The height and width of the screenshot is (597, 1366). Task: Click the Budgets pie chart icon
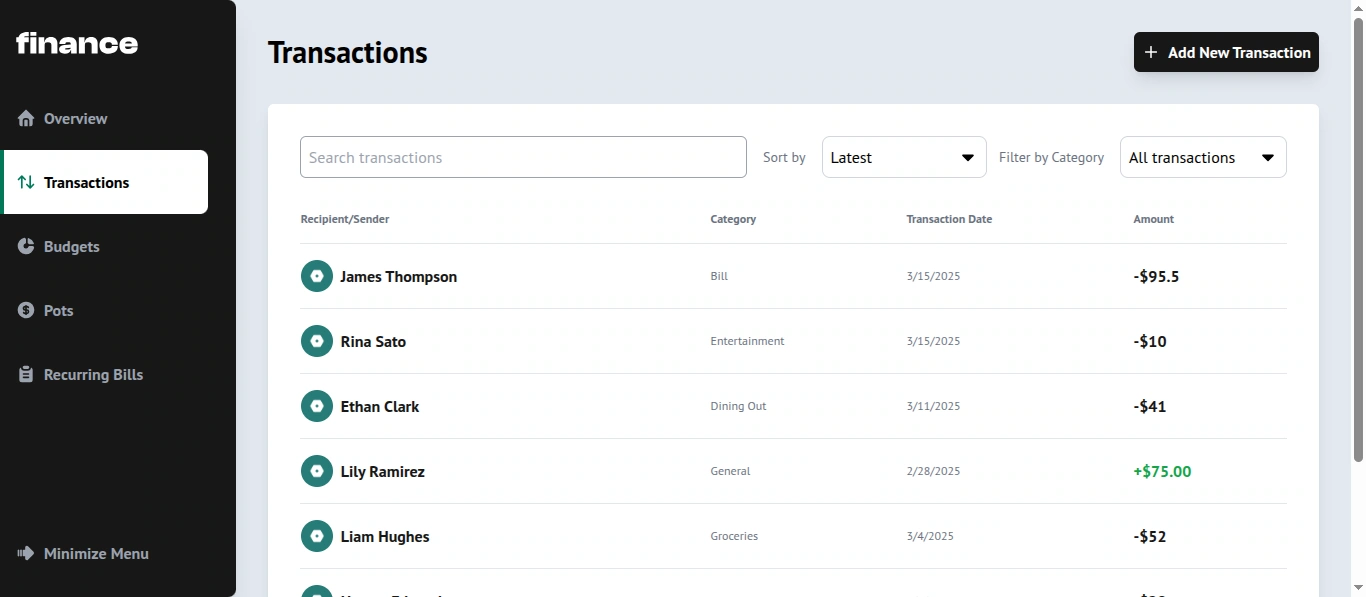26,246
